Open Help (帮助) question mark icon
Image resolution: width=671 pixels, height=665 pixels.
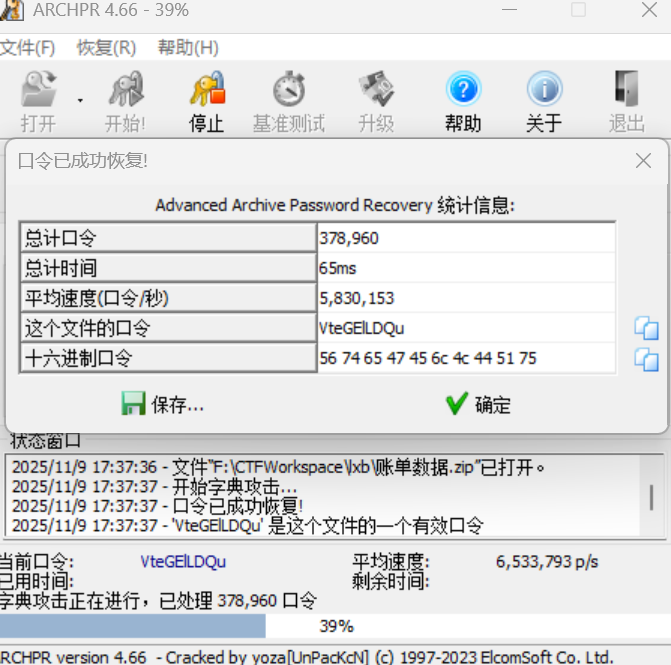click(x=463, y=91)
